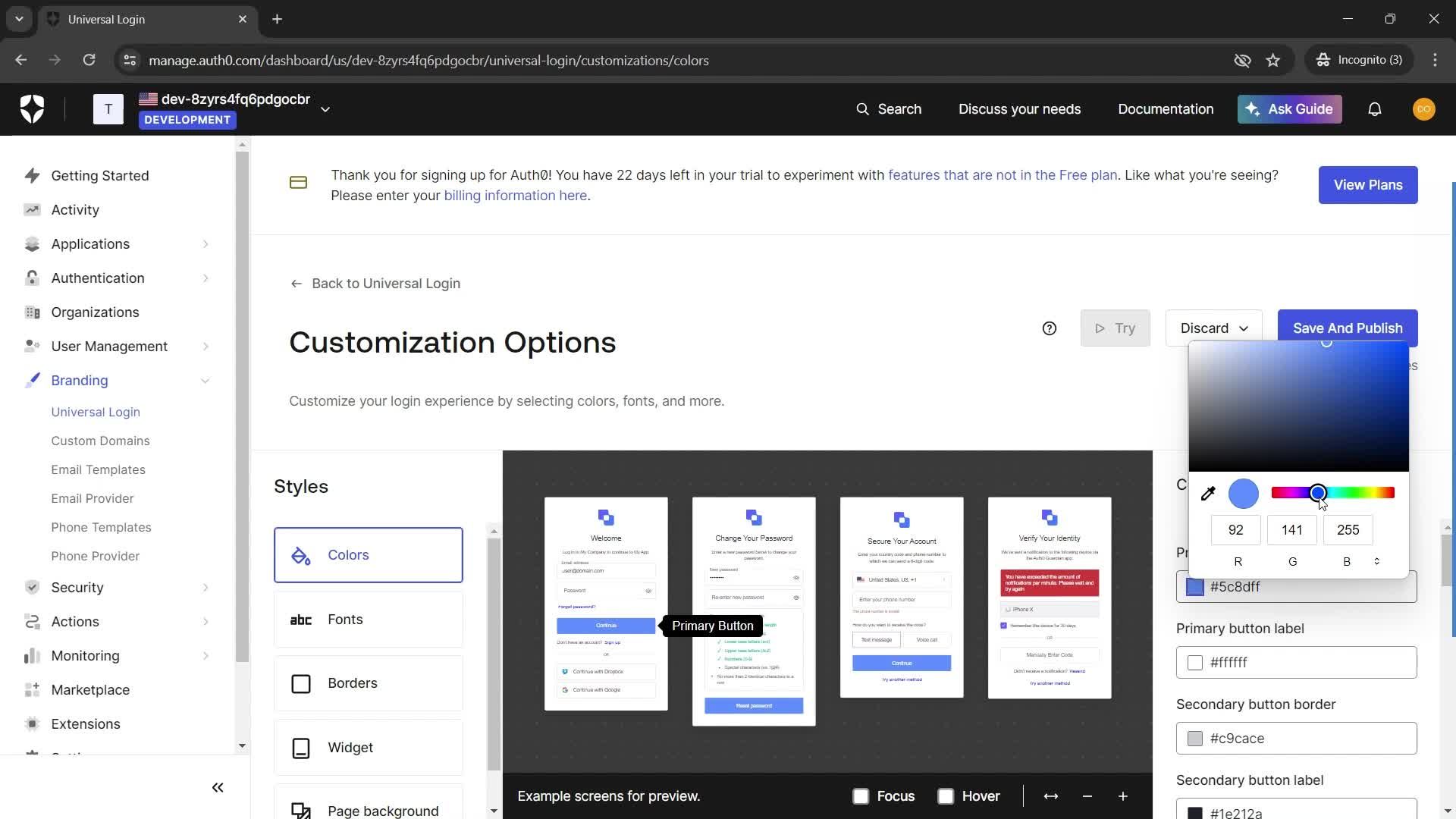Image resolution: width=1456 pixels, height=819 pixels.
Task: Open the Documentation link
Action: point(1166,109)
